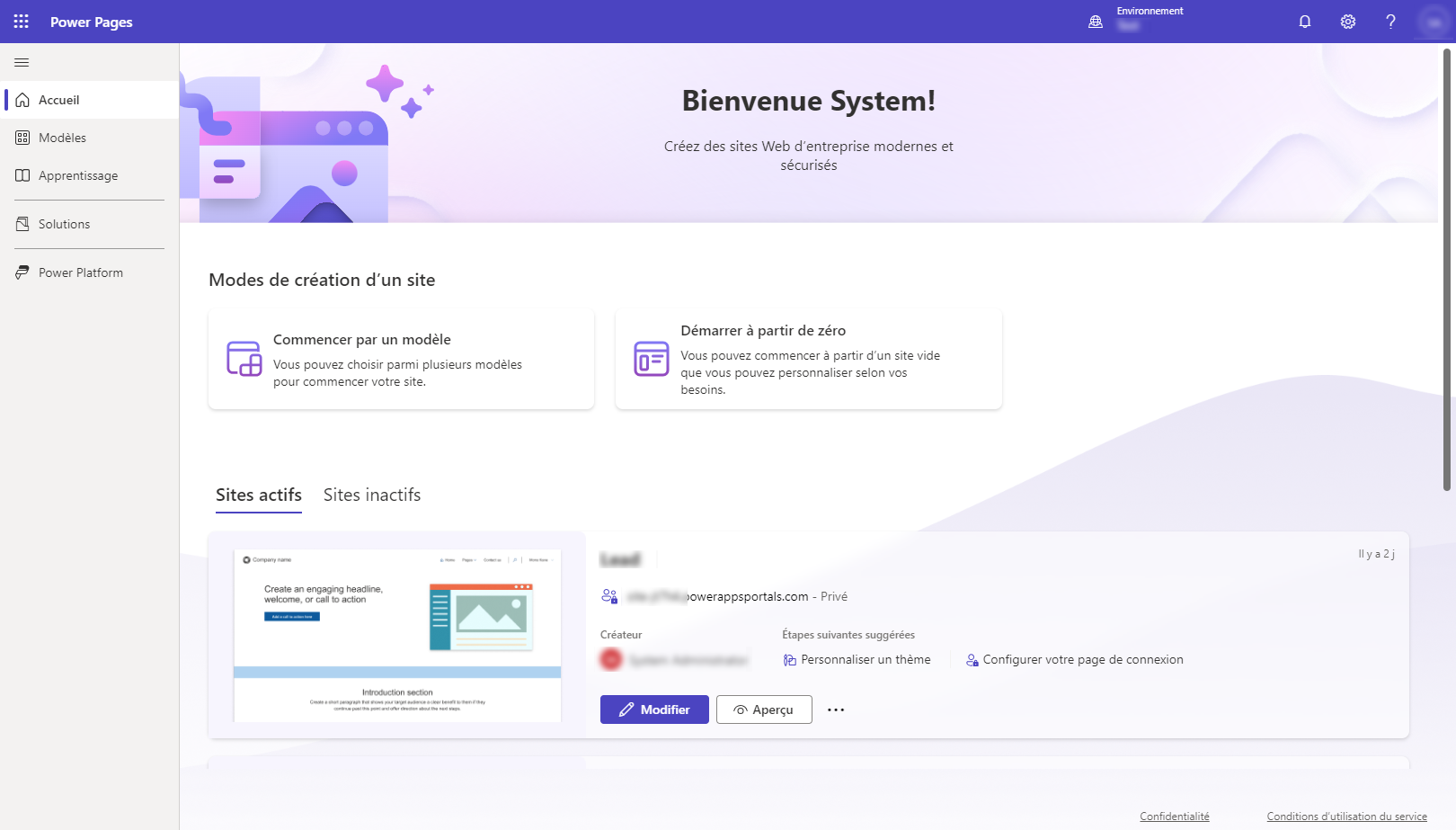Viewport: 1456px width, 830px height.
Task: Switch to the Sites inactifs tab
Action: pos(372,495)
